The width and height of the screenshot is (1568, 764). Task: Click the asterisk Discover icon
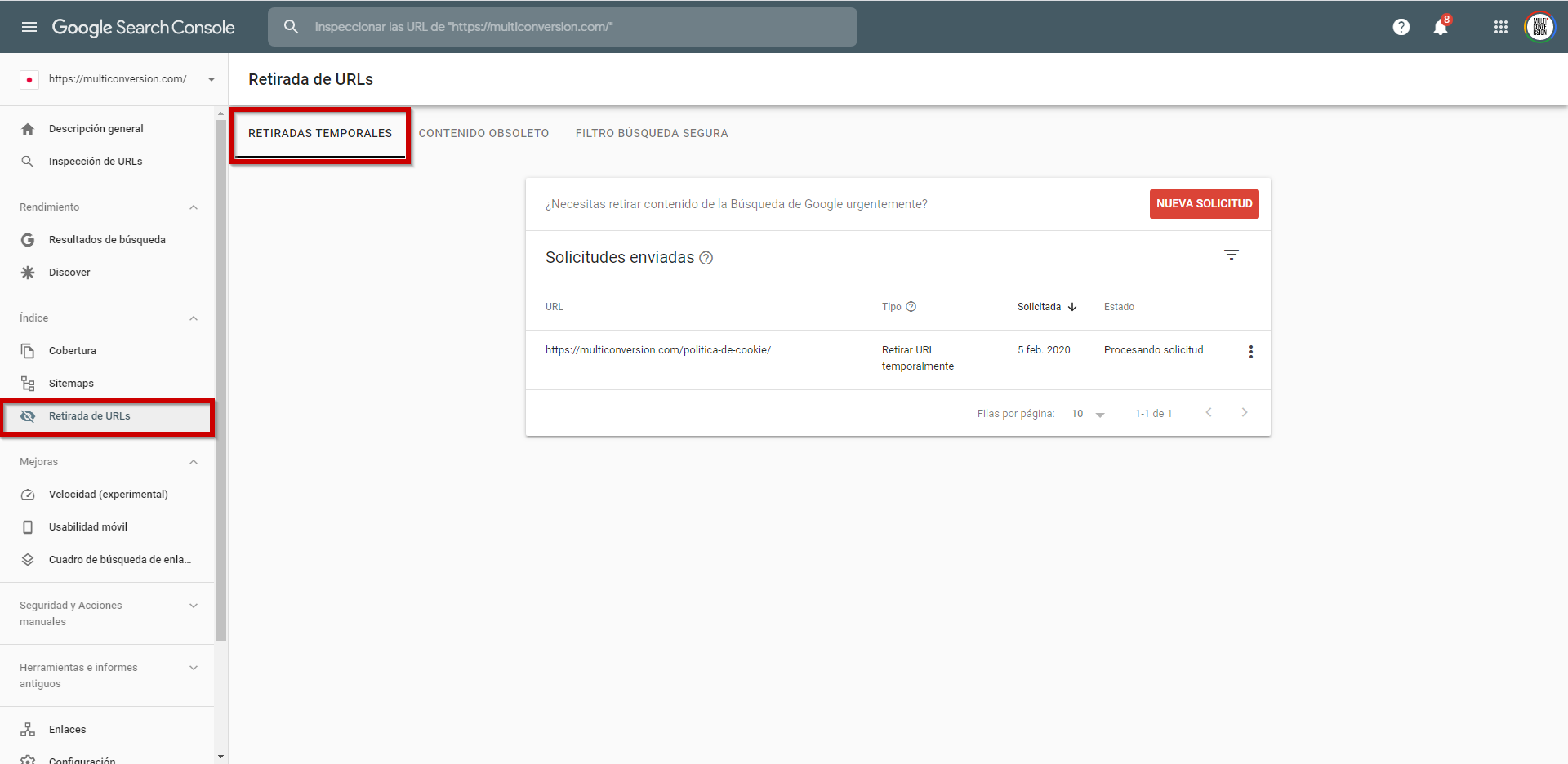[x=28, y=273]
